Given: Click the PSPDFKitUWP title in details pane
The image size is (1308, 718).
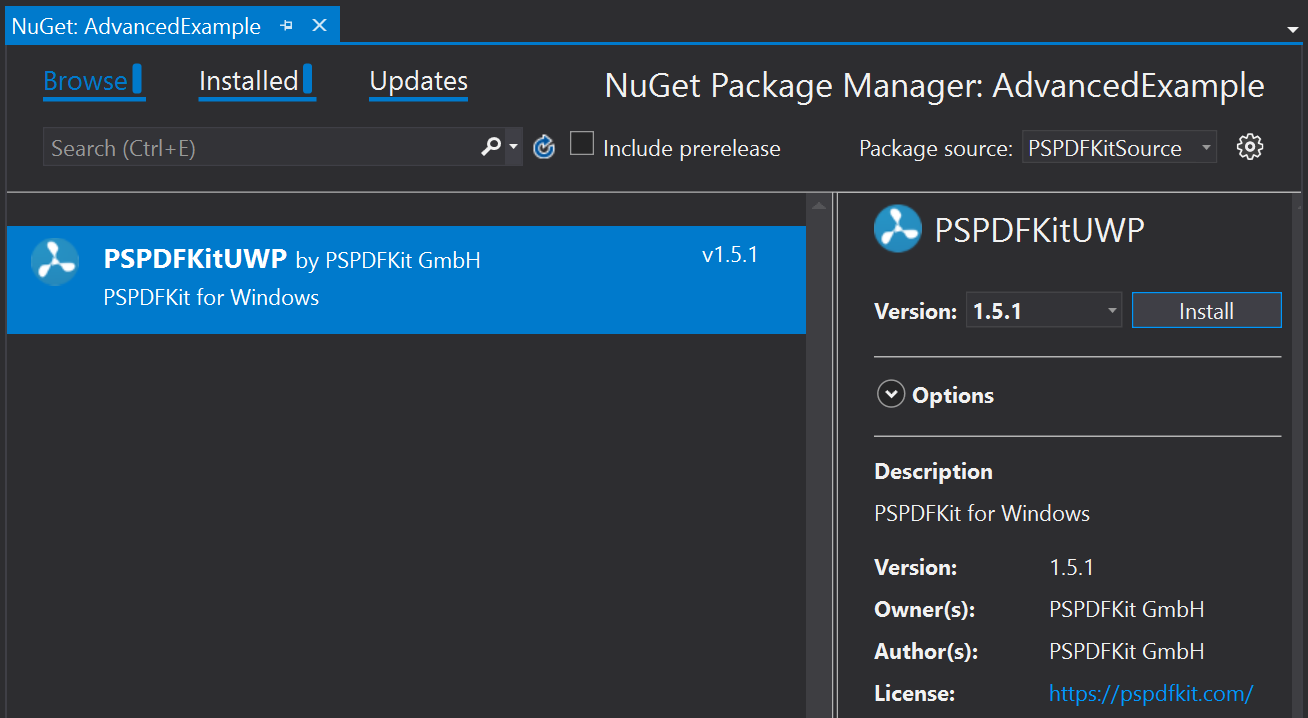Looking at the screenshot, I should pyautogui.click(x=1039, y=230).
